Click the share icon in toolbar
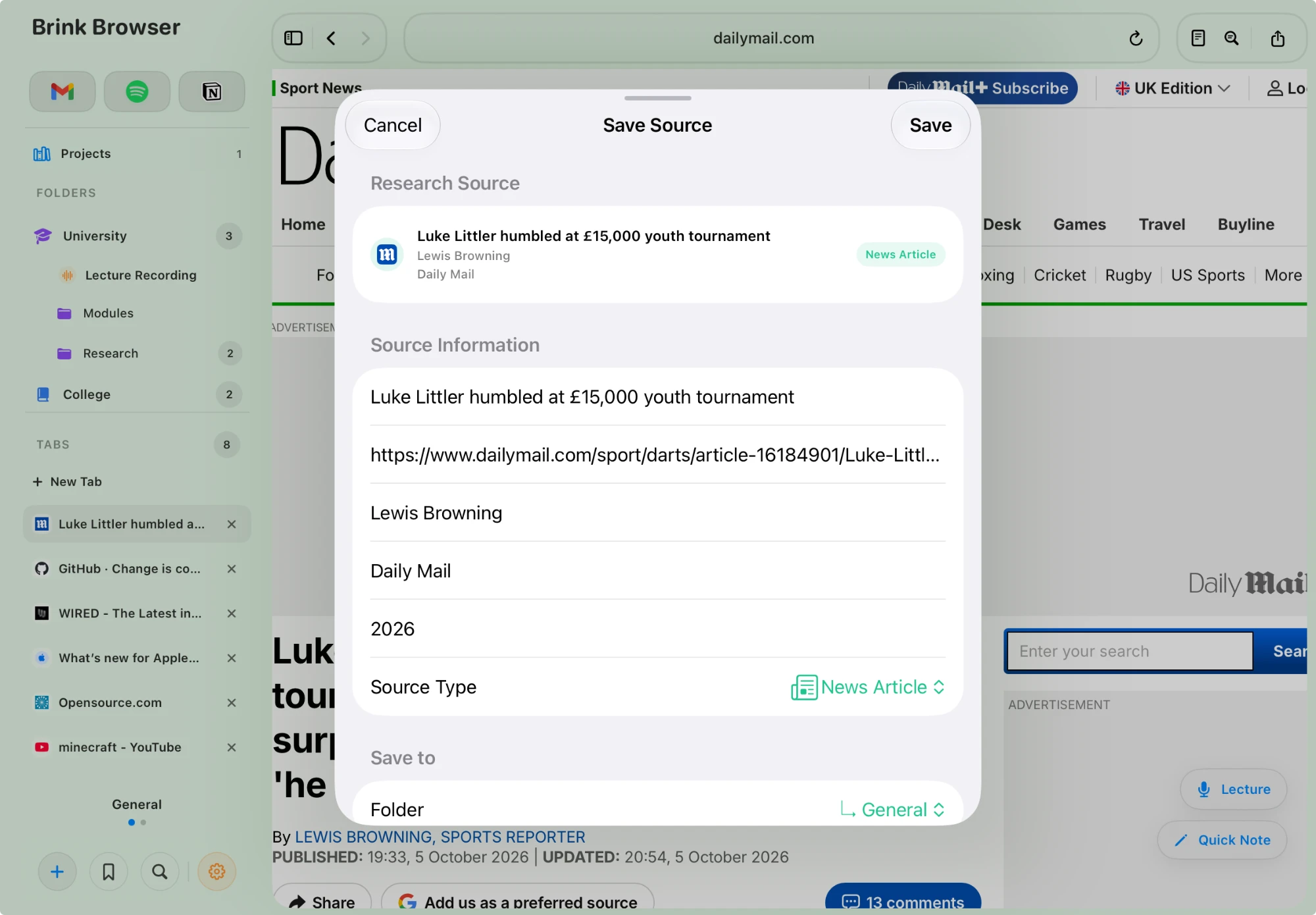The height and width of the screenshot is (915, 1316). [x=1278, y=38]
